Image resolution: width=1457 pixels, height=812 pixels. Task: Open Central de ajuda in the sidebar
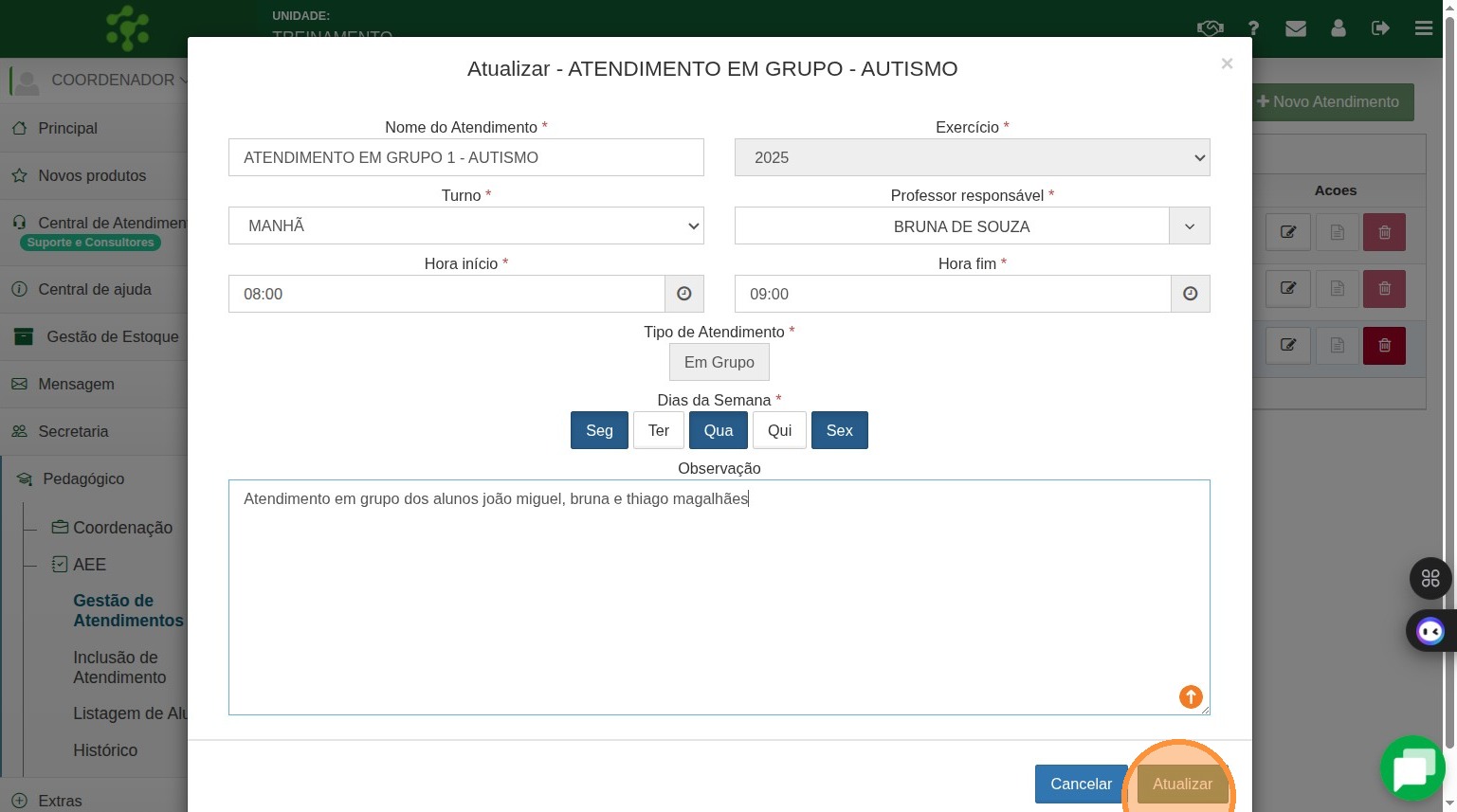click(95, 289)
